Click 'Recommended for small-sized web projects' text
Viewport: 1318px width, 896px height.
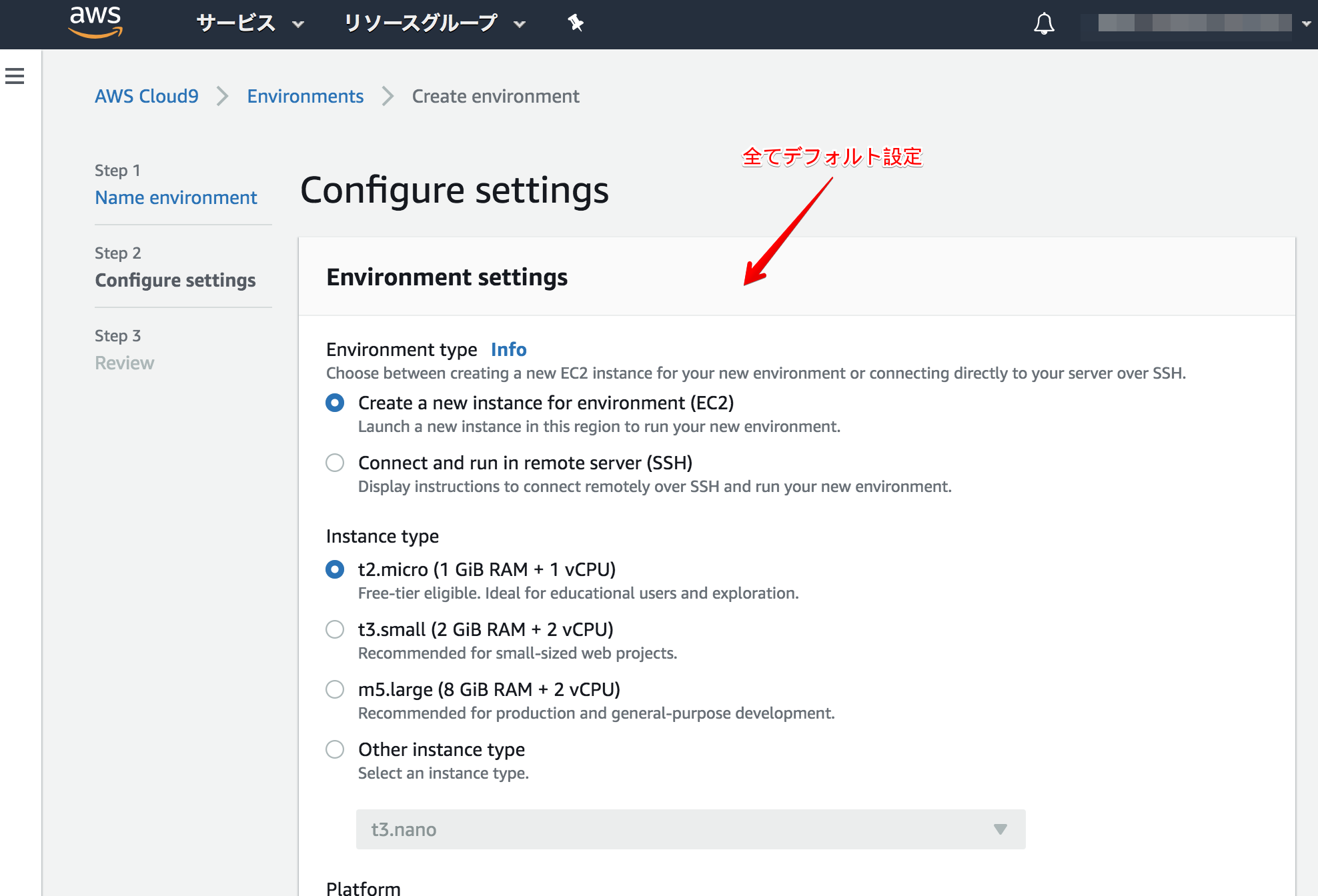518,653
